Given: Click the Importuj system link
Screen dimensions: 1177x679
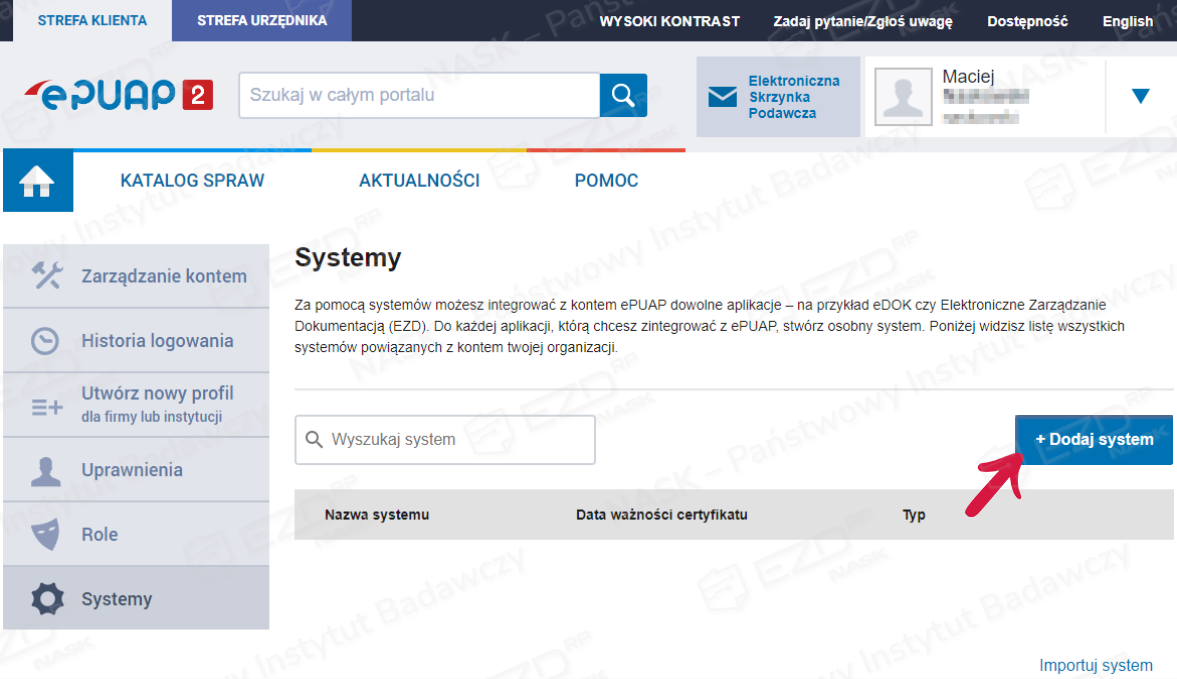Looking at the screenshot, I should coord(1095,665).
